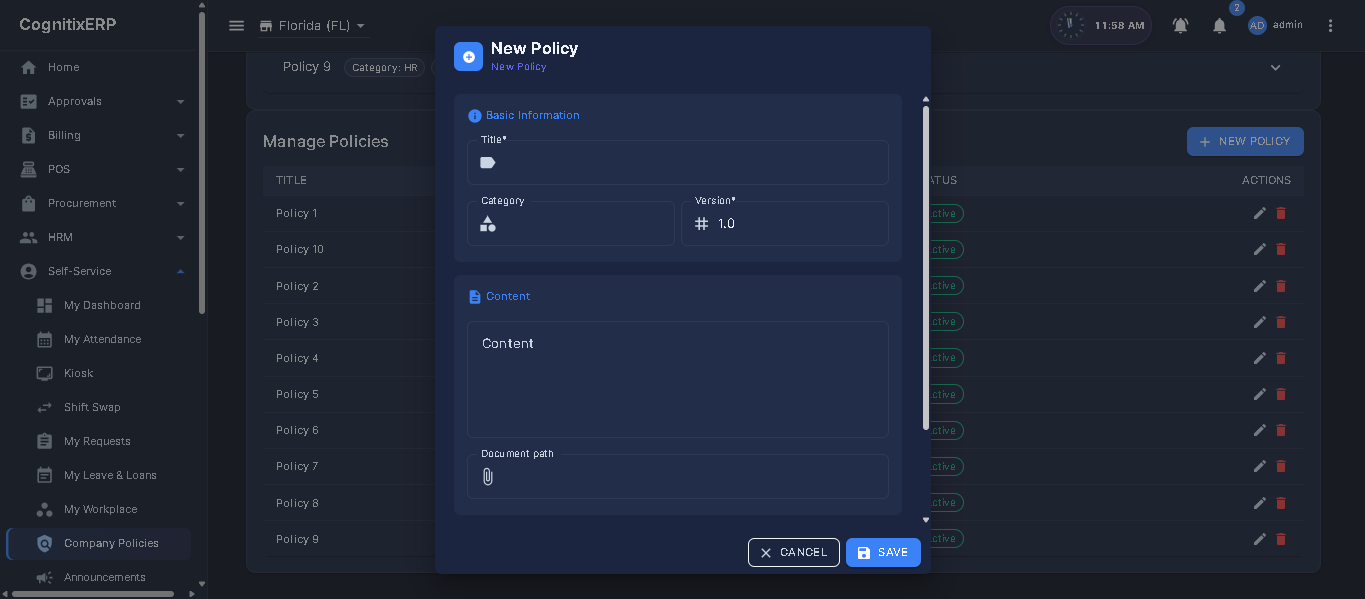Delete Policy 2 via trash icon
The image size is (1365, 599).
coord(1281,286)
